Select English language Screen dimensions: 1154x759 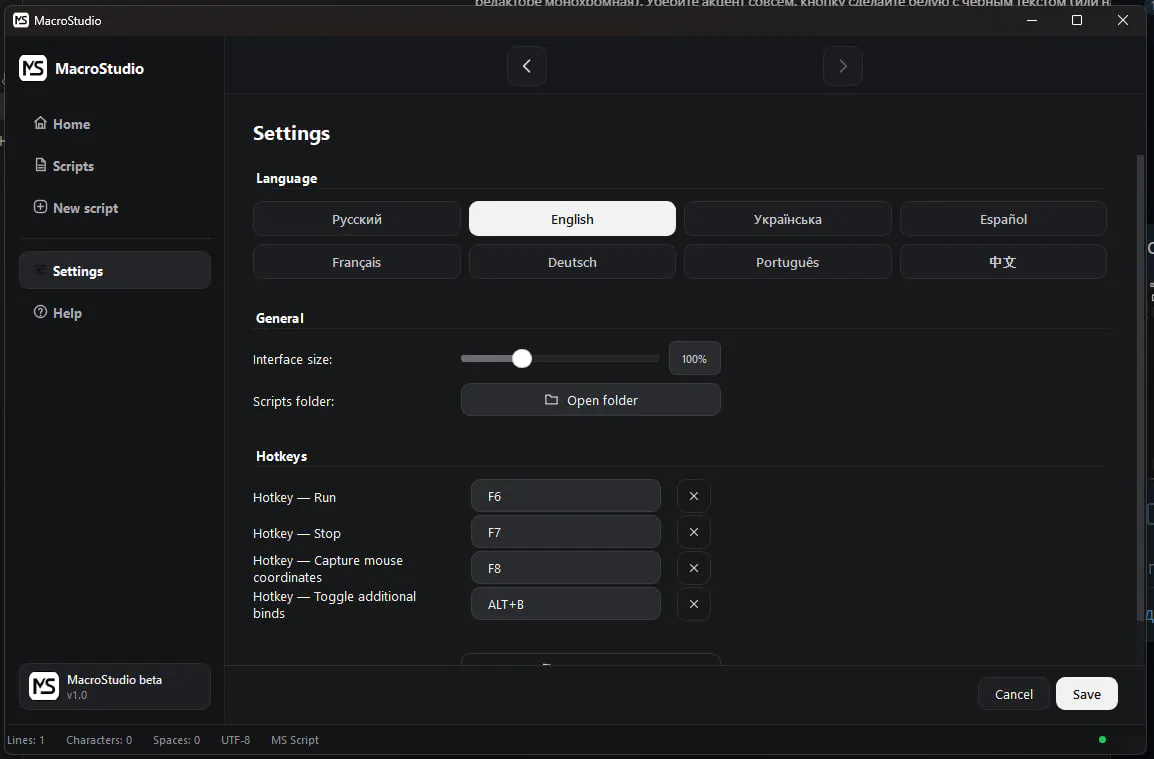(x=572, y=219)
